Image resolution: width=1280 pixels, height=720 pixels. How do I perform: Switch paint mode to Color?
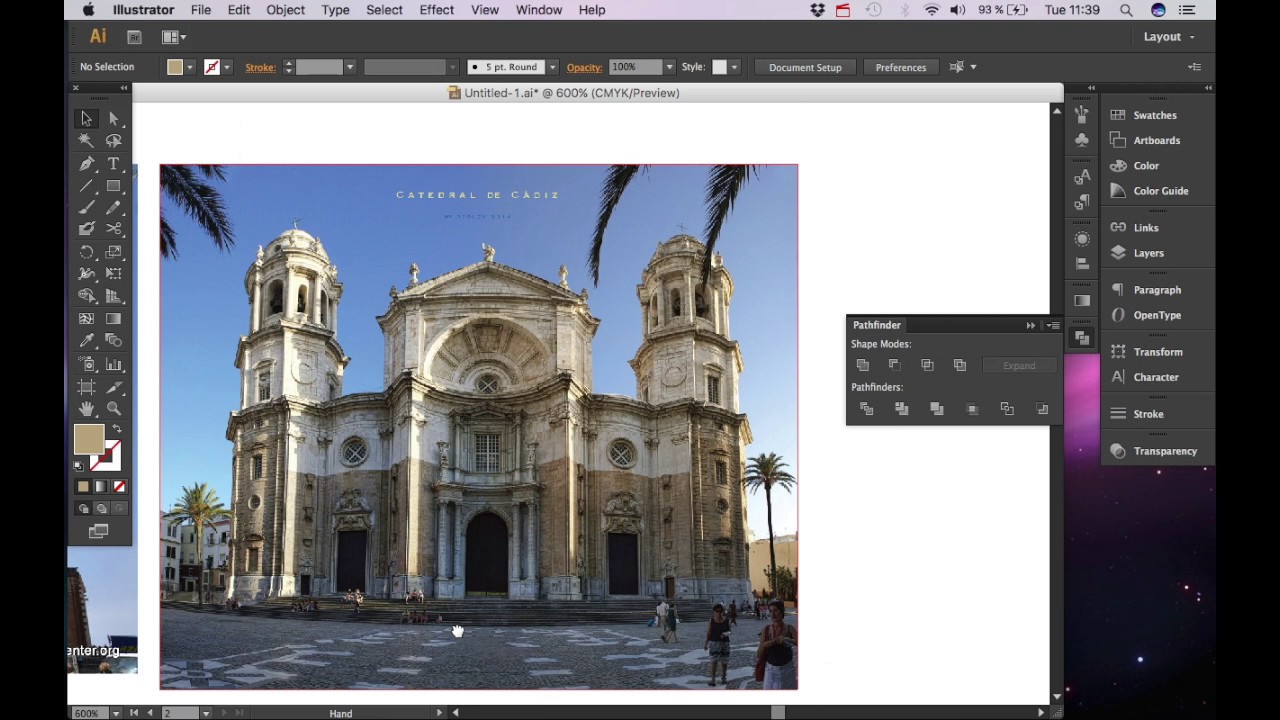point(83,487)
